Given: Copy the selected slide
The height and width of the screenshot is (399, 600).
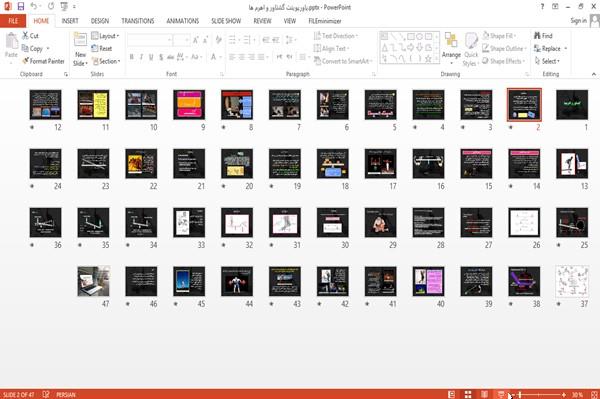Looking at the screenshot, I should pos(32,48).
